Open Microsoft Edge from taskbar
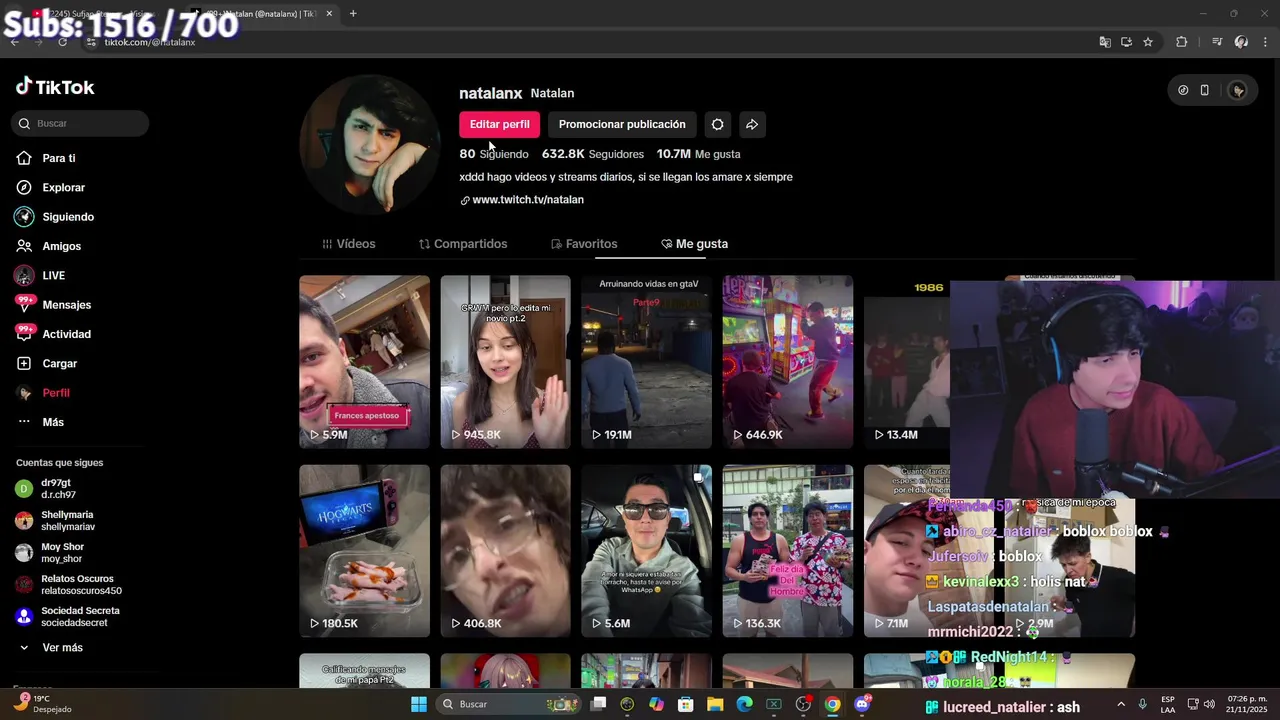 [x=744, y=704]
